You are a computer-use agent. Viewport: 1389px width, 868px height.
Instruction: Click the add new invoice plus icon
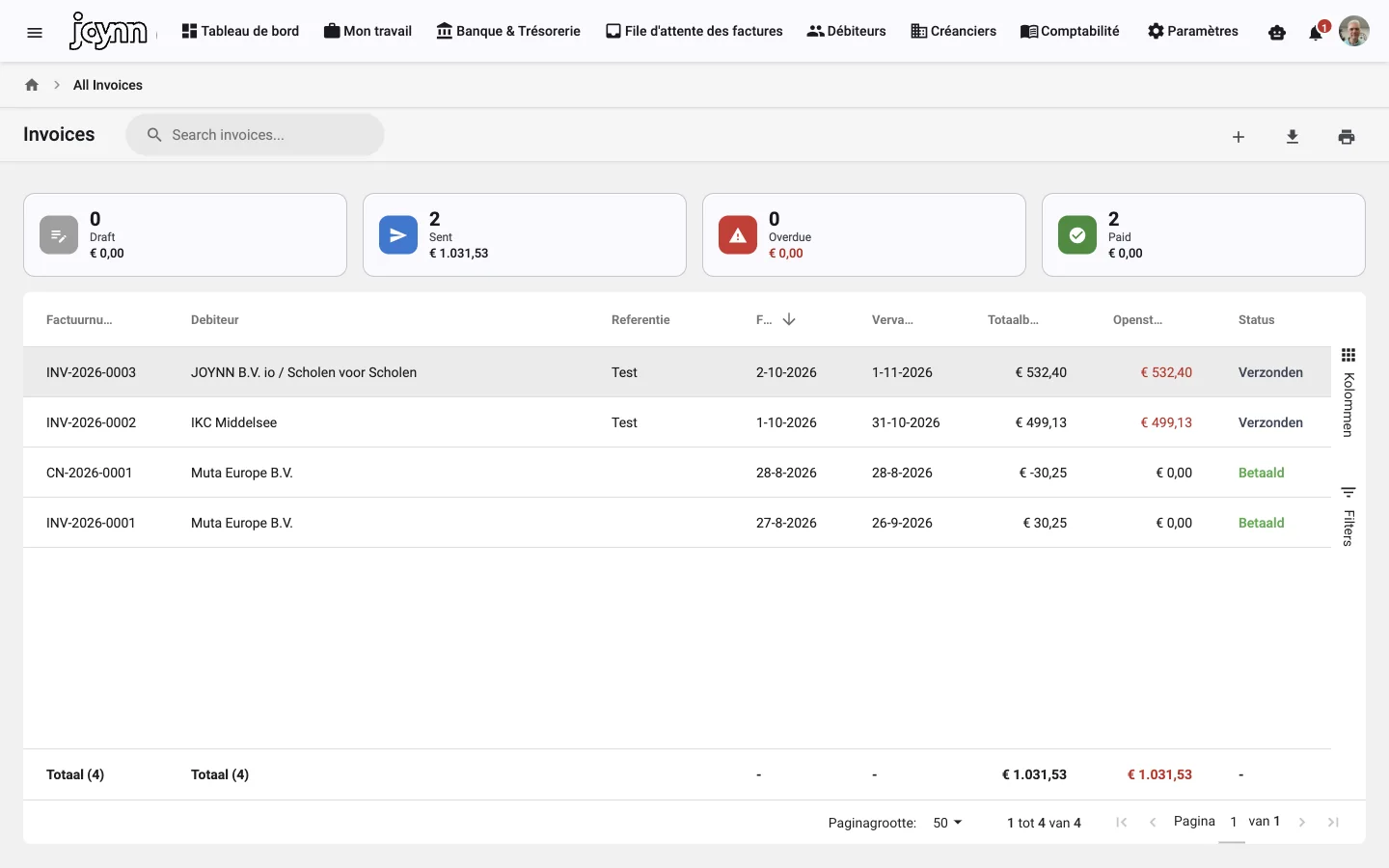coord(1239,137)
